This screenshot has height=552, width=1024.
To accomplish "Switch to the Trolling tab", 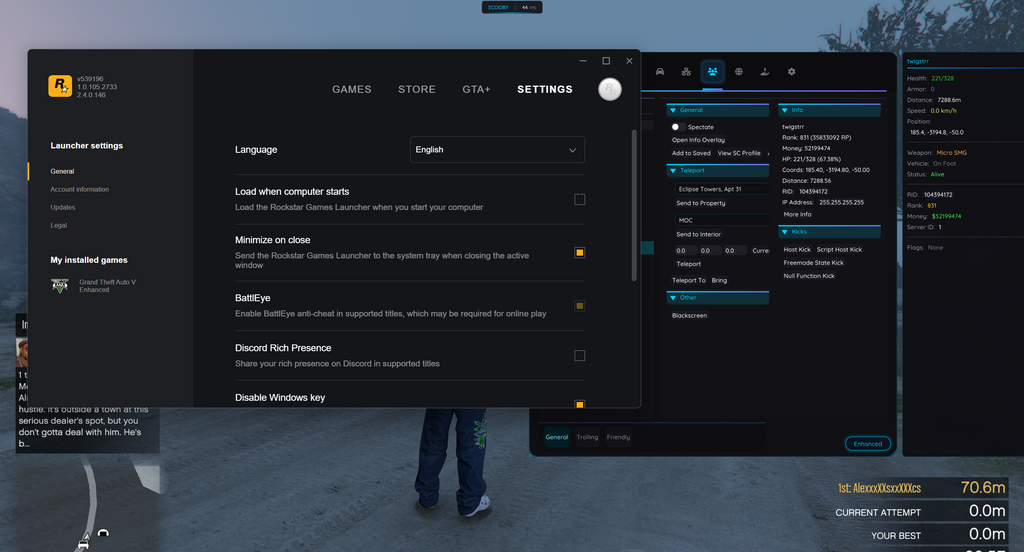I will (587, 437).
